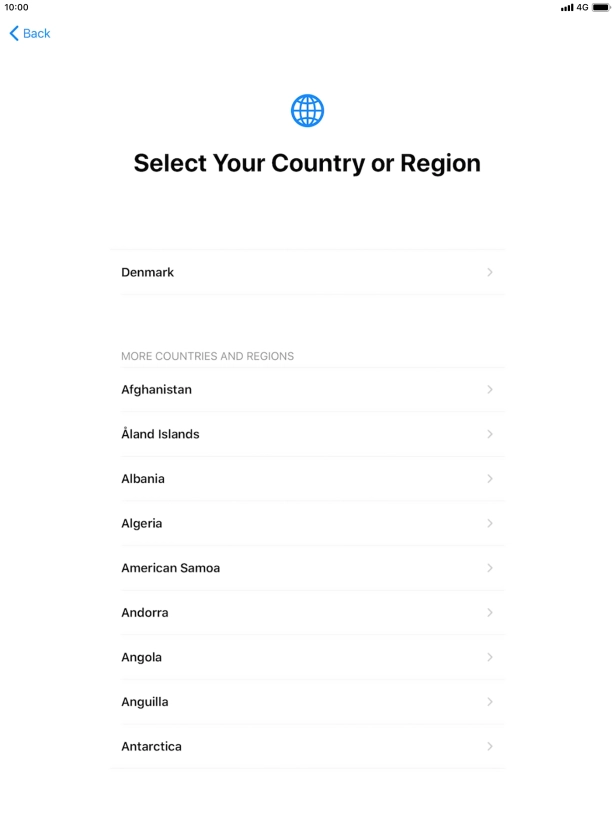Expand the Antarctica disclosure chevron
This screenshot has width=615, height=820.
490,746
